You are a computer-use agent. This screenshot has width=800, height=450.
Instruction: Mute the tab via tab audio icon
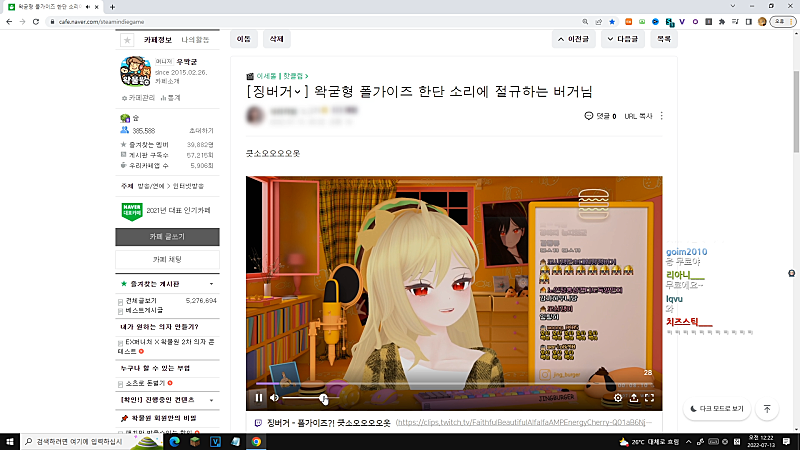(x=88, y=7)
